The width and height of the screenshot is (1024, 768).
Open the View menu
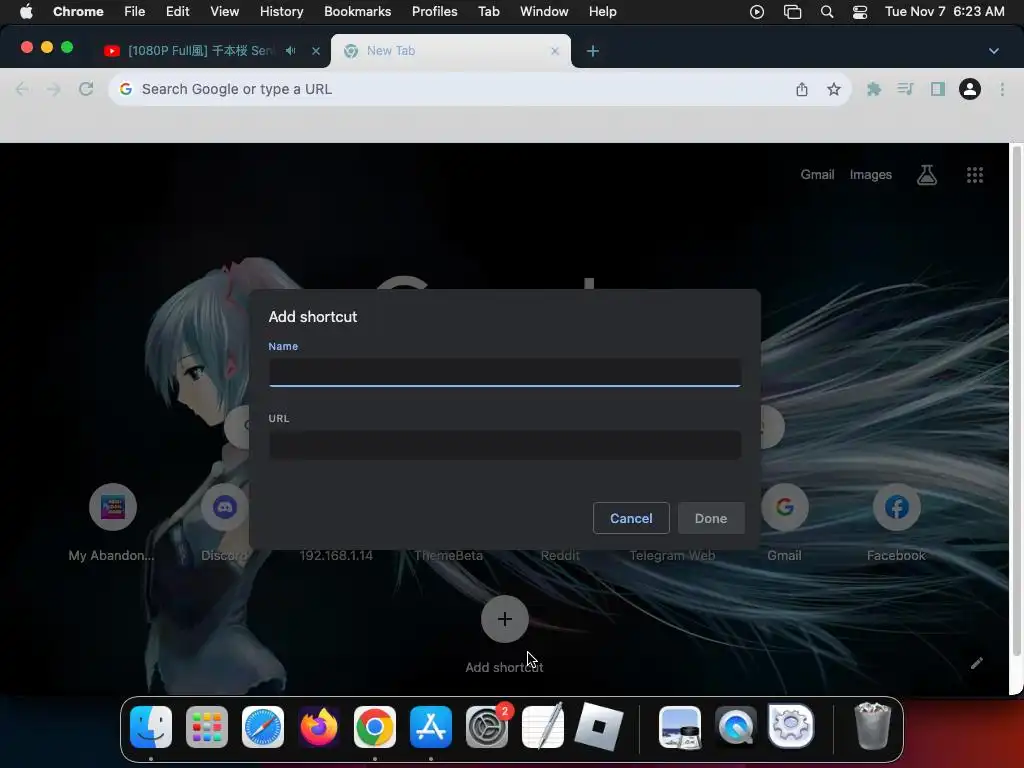[224, 11]
